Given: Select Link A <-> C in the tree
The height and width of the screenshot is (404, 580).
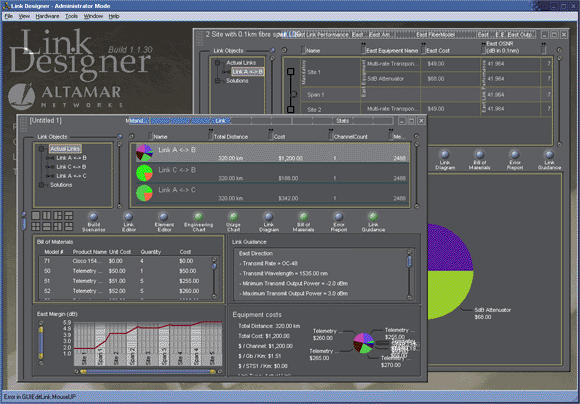Looking at the screenshot, I should [71, 176].
